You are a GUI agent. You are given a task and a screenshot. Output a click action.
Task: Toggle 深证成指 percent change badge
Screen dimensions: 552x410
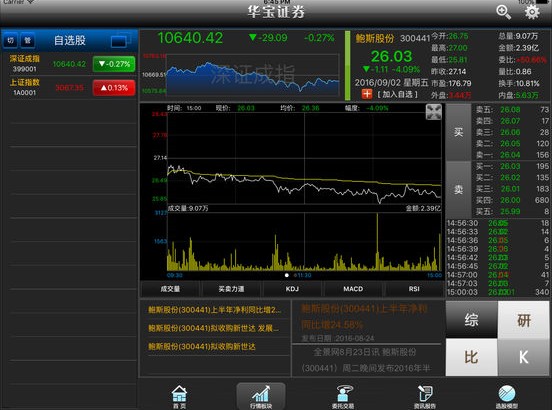[114, 64]
